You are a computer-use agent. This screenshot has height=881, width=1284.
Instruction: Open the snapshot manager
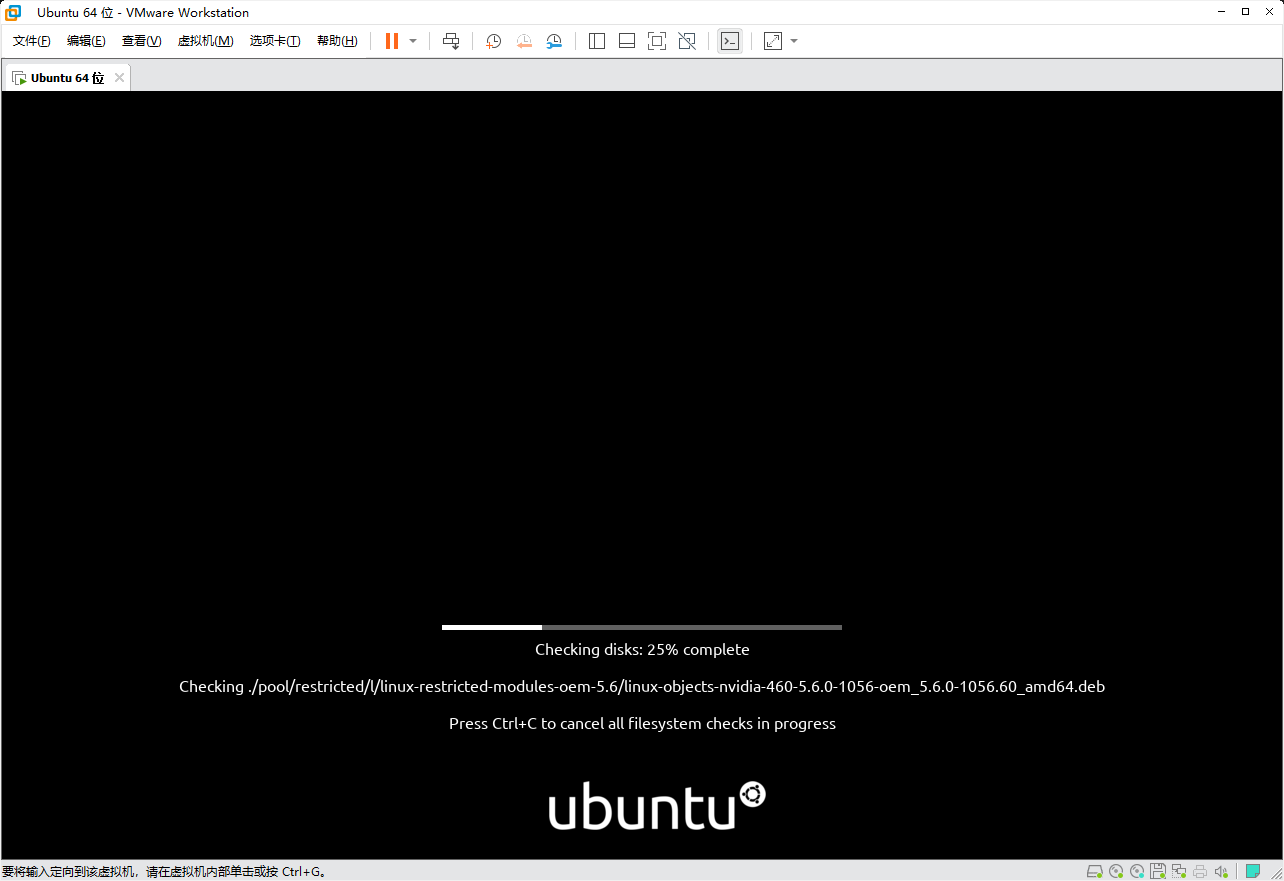click(x=554, y=41)
